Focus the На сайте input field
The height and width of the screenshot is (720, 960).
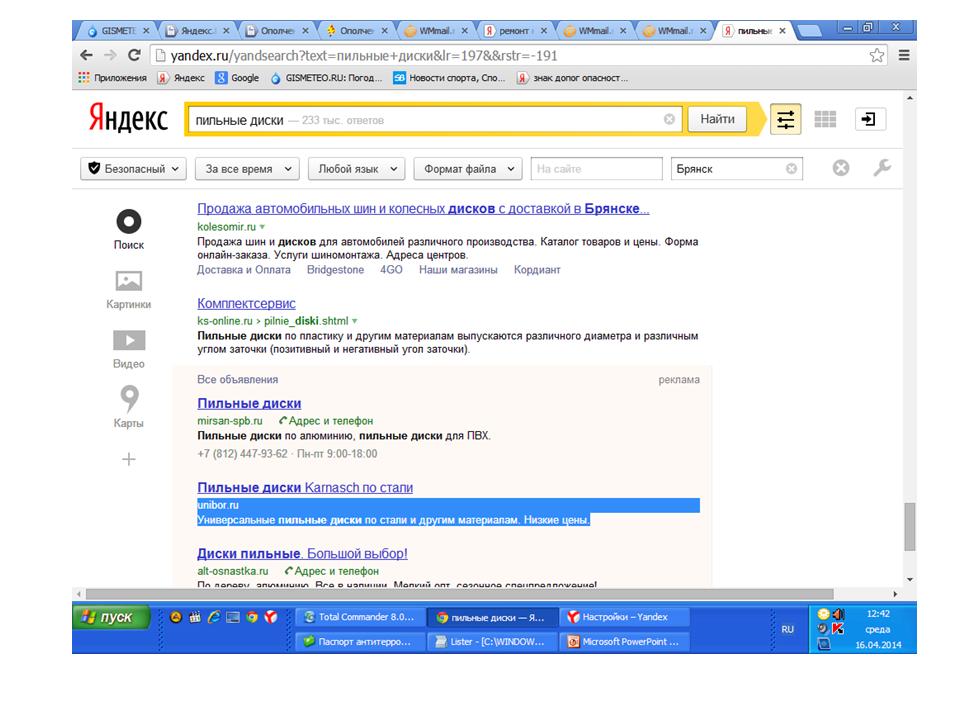pos(596,168)
